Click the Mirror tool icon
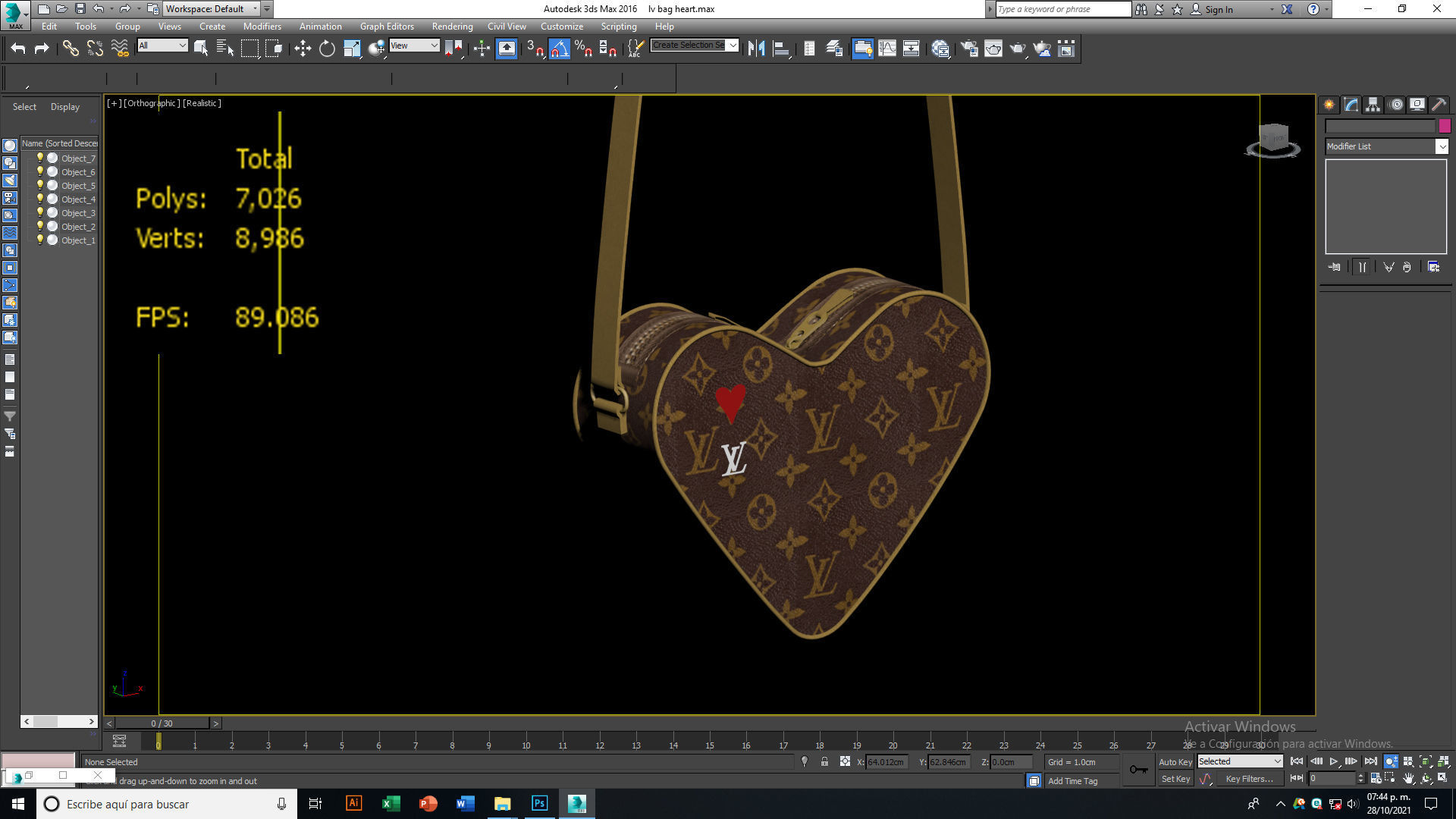The height and width of the screenshot is (819, 1456). point(756,49)
